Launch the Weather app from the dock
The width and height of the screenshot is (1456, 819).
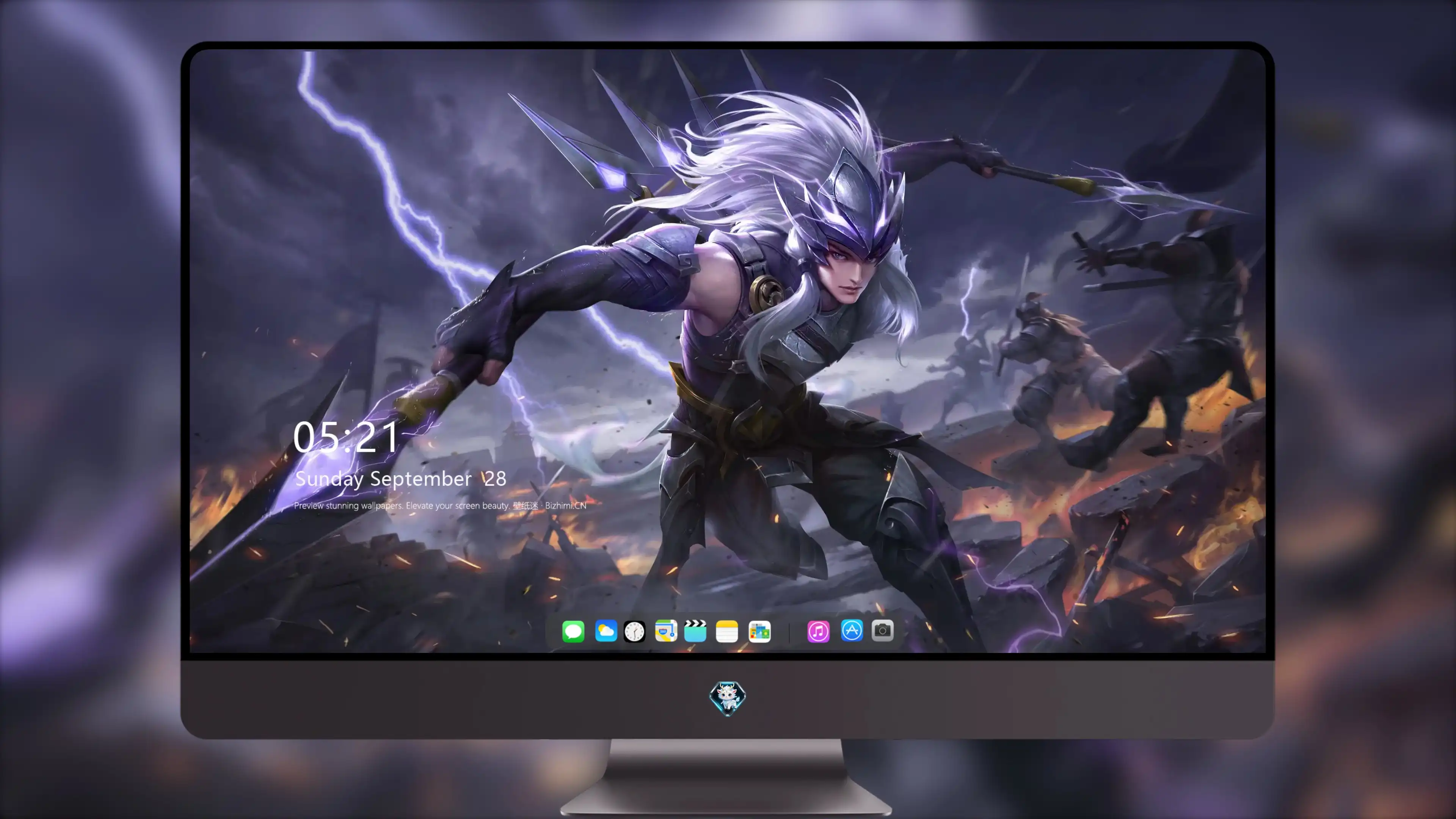coord(606,631)
